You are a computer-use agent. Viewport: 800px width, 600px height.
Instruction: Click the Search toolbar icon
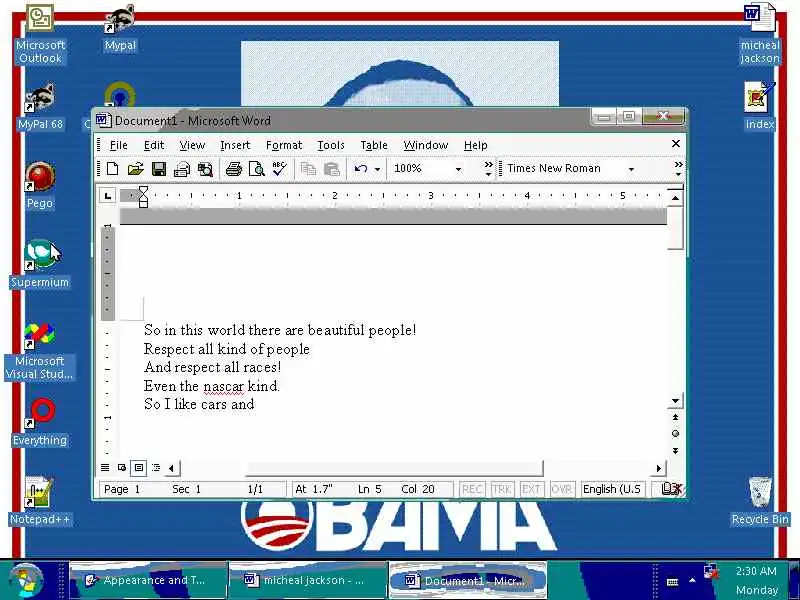click(205, 168)
